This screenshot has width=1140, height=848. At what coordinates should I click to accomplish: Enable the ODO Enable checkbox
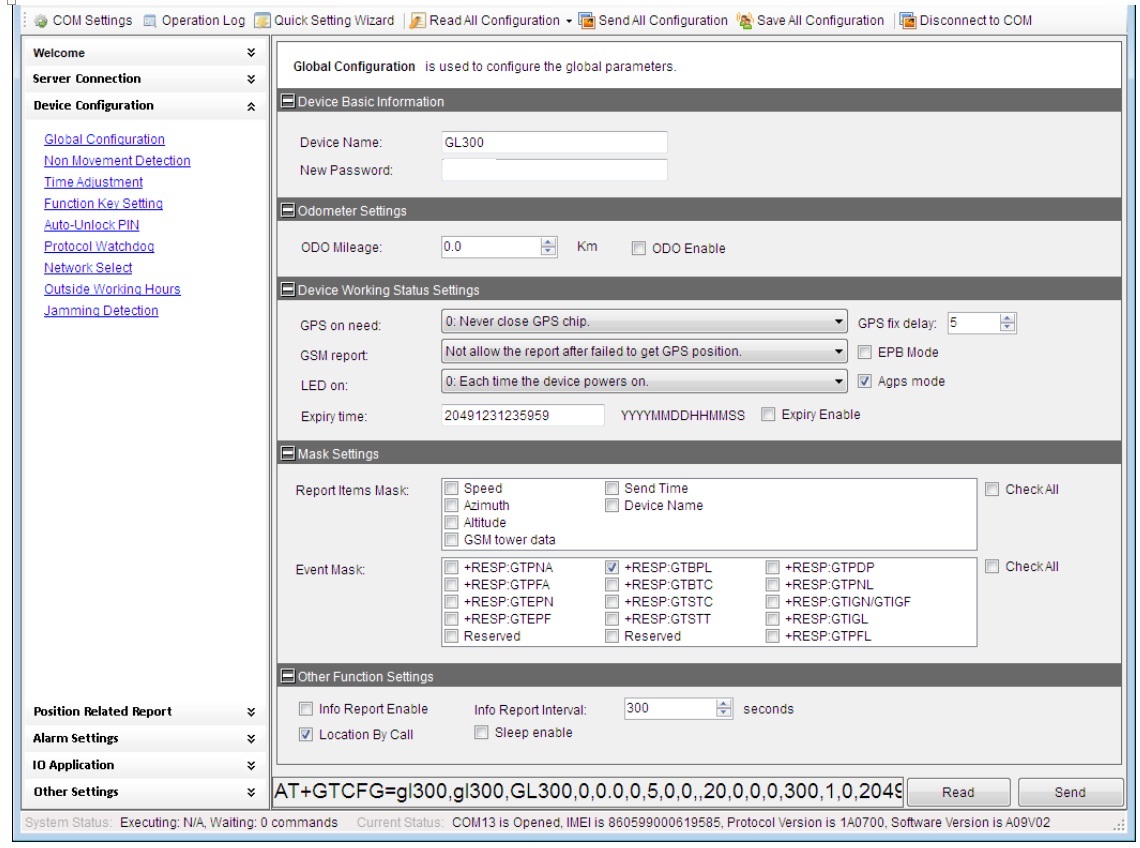pyautogui.click(x=639, y=248)
